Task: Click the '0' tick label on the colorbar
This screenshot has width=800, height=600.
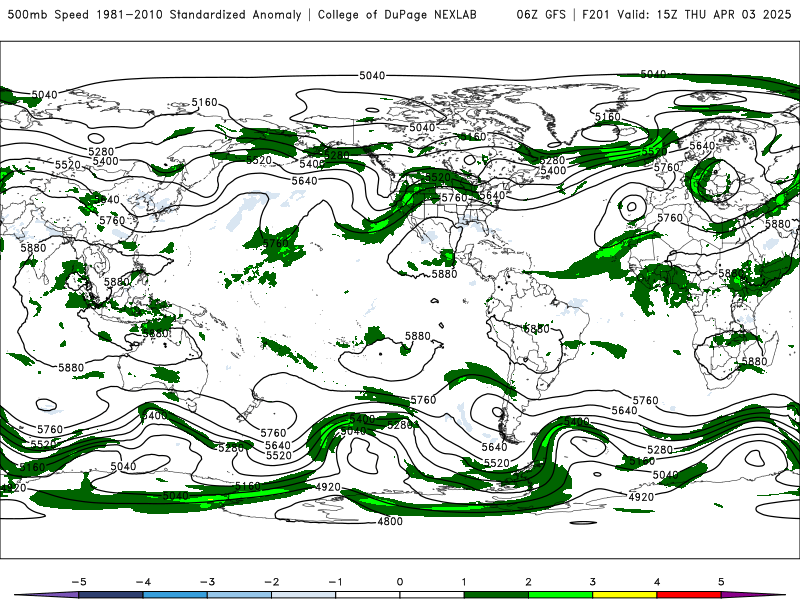Action: click(x=399, y=582)
